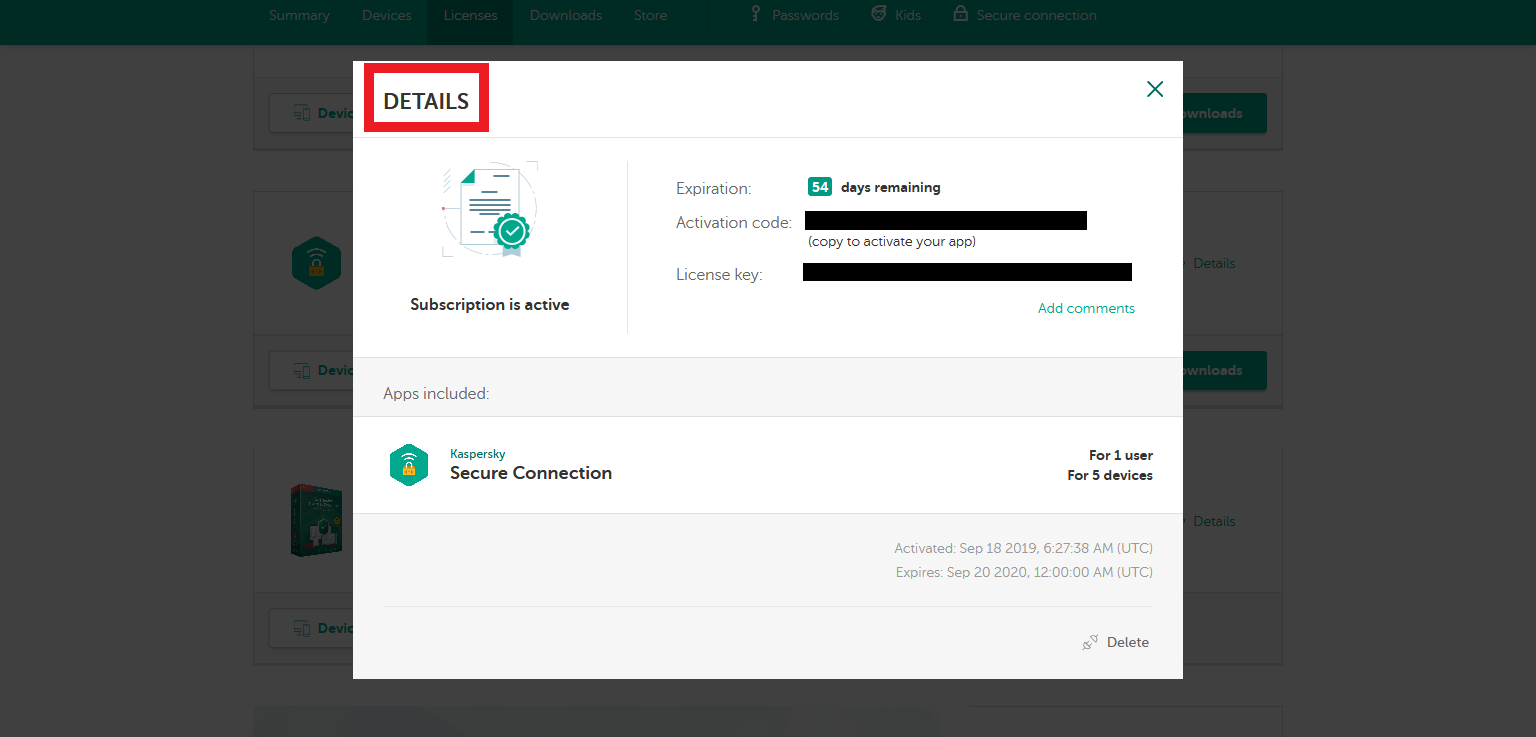The height and width of the screenshot is (737, 1536).
Task: Click Devices button under the hexagon lock card
Action: click(311, 370)
